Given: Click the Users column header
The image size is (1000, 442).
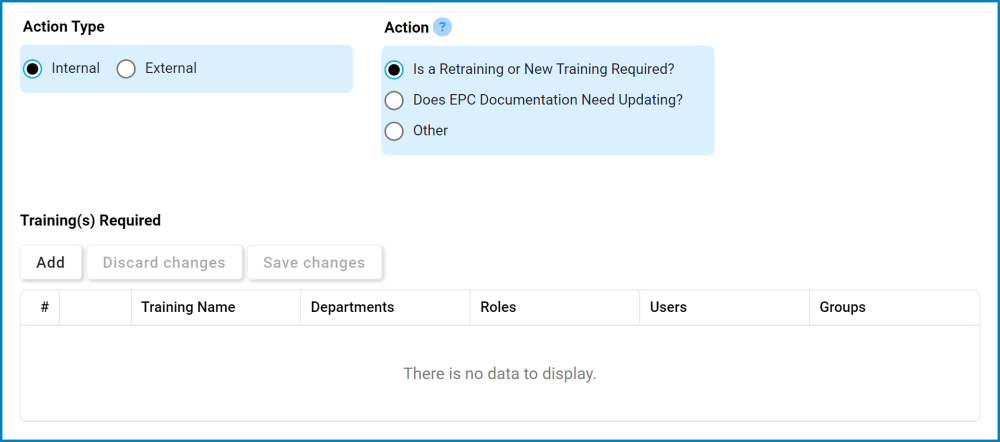Looking at the screenshot, I should coord(668,307).
